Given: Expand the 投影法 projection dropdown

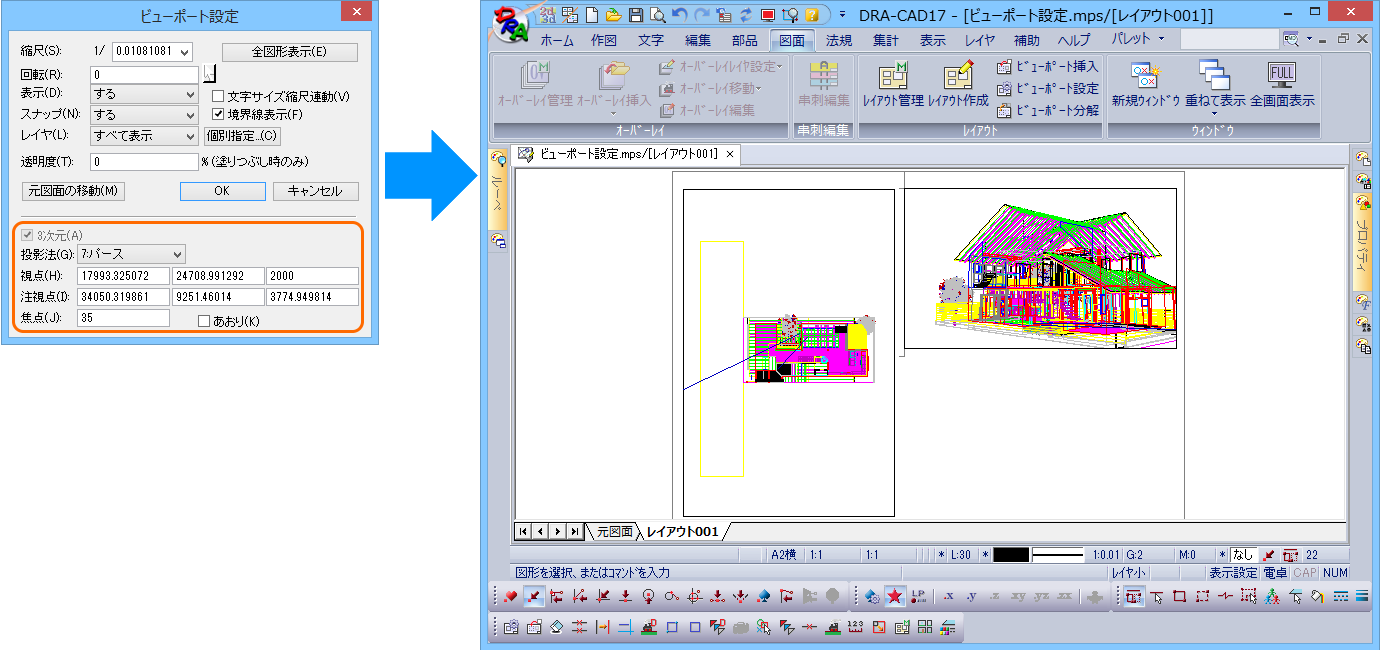Looking at the screenshot, I should click(x=131, y=254).
